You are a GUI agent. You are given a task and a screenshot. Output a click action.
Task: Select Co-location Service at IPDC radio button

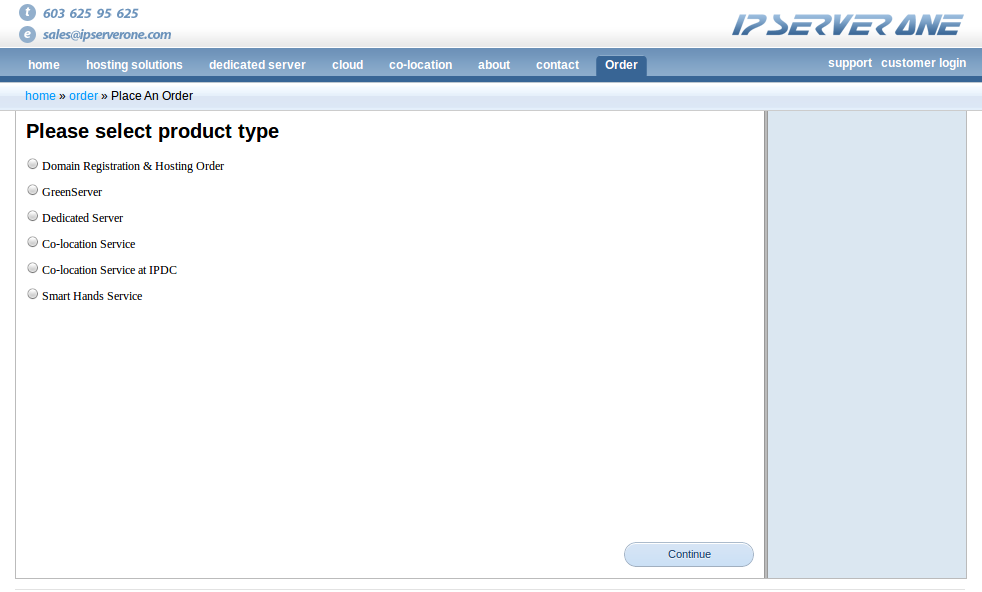click(33, 268)
